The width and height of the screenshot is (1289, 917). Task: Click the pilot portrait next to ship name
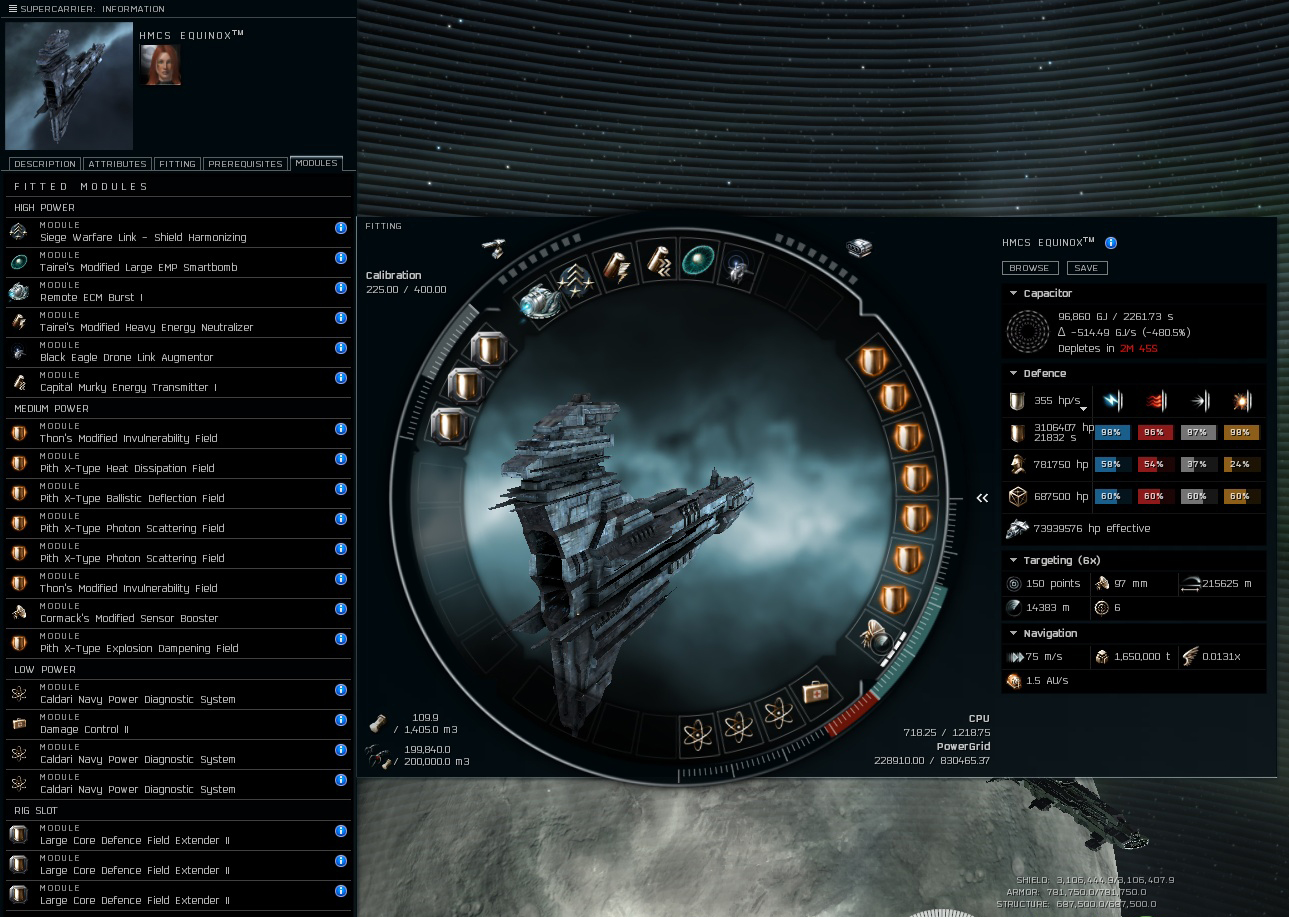click(x=160, y=65)
